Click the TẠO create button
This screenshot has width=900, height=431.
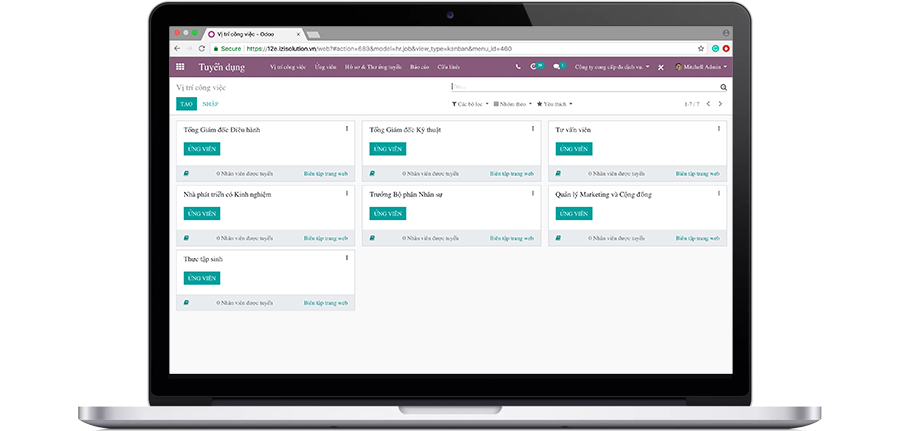(x=187, y=104)
